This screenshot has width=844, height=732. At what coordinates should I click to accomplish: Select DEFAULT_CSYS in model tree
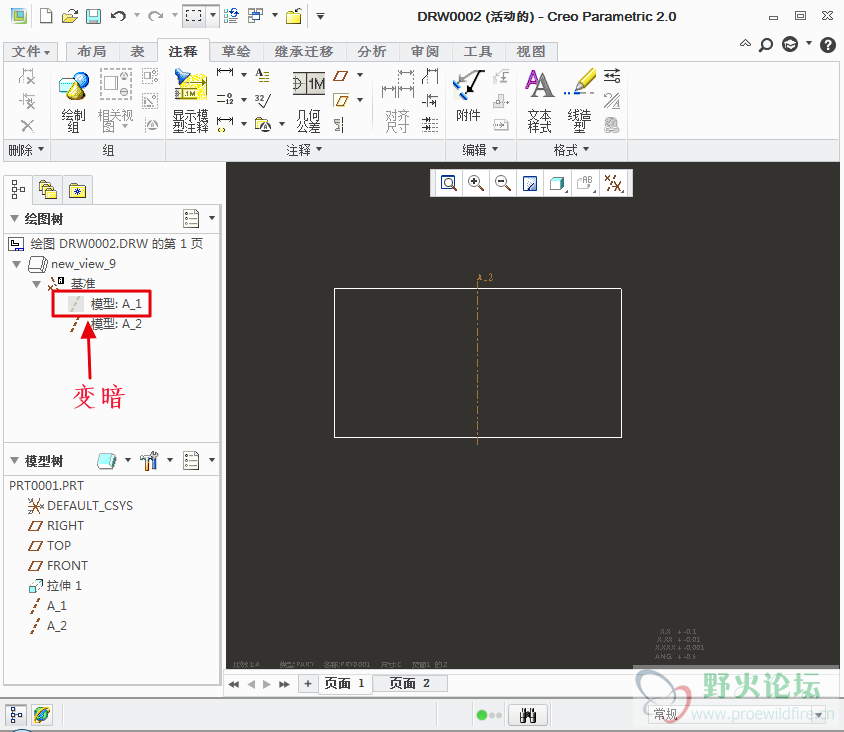(80, 506)
